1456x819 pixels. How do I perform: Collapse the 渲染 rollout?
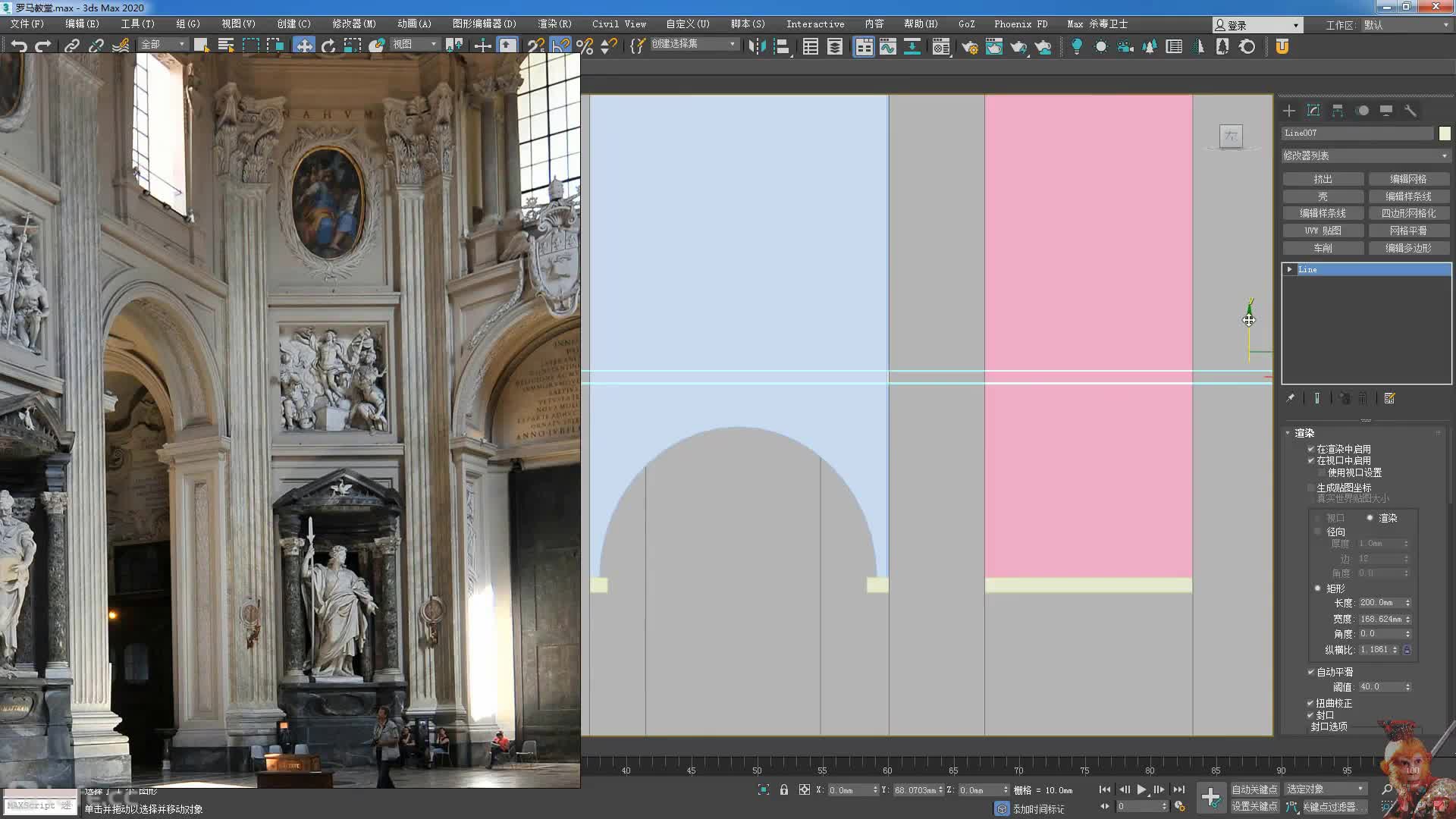(1288, 433)
